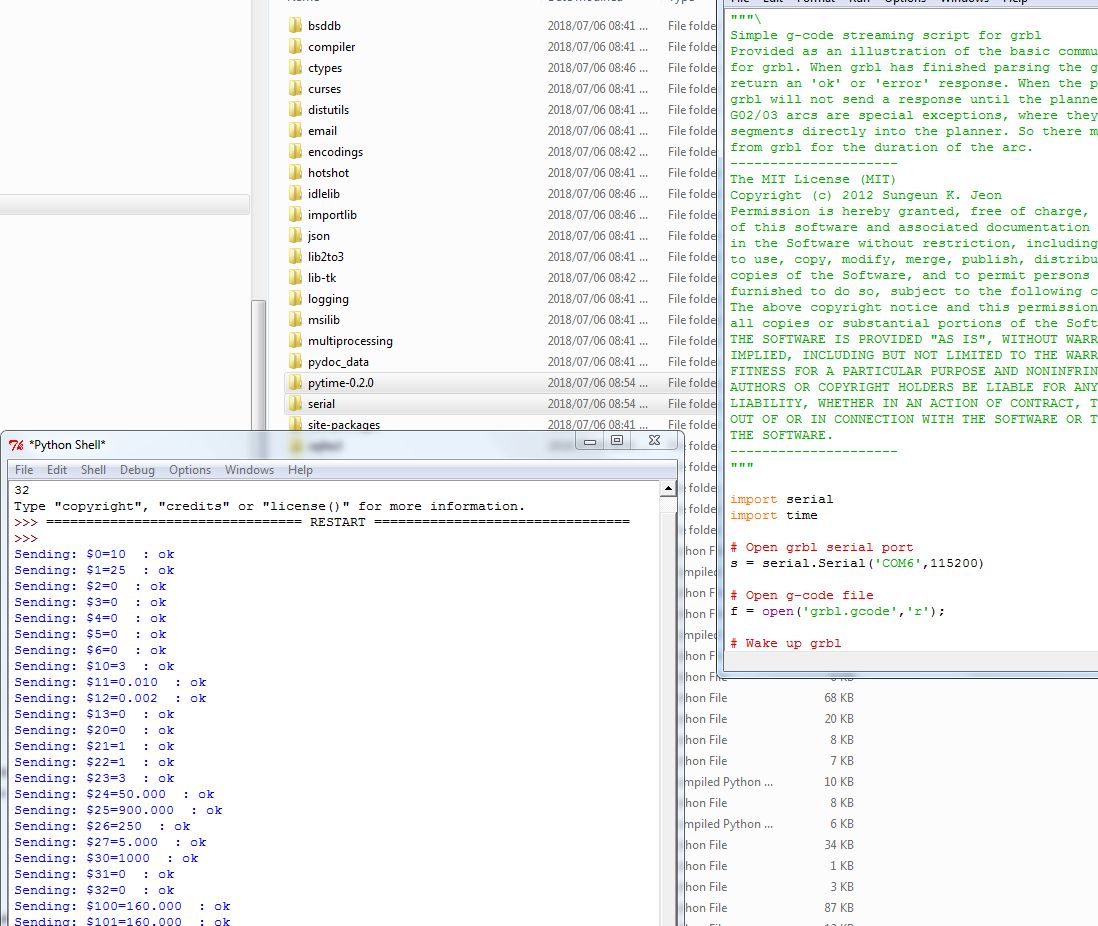Open the File menu in Python Shell
Screen dimensions: 1098x926
click(24, 470)
